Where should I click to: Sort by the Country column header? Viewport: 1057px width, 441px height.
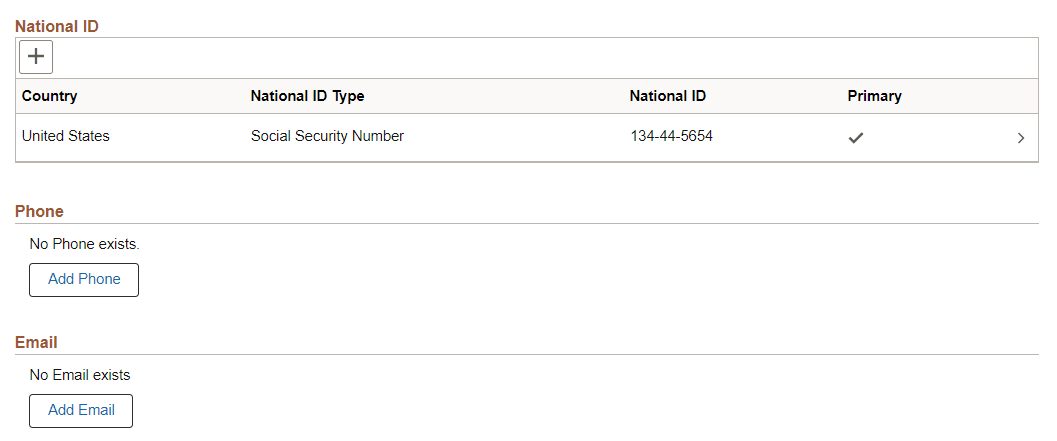point(49,96)
